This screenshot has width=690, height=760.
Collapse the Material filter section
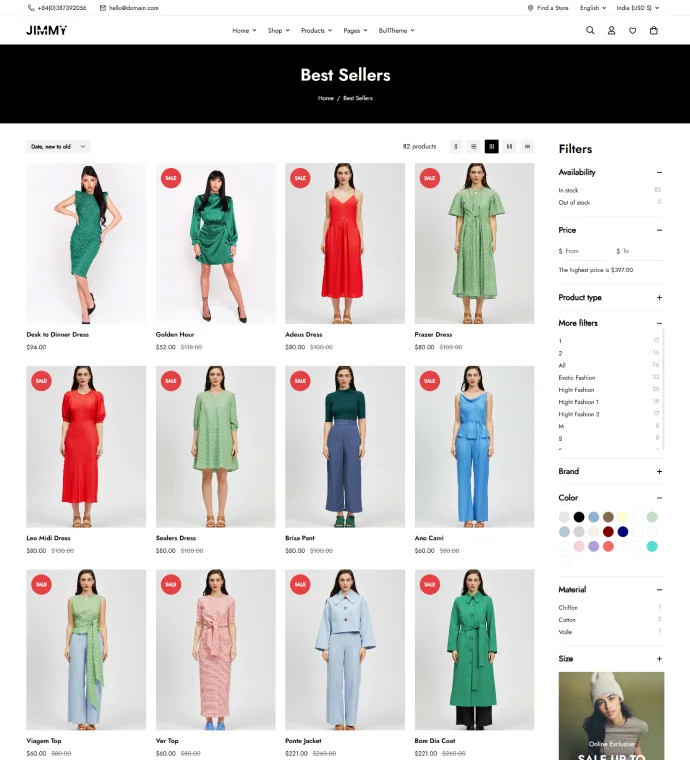[x=659, y=590]
